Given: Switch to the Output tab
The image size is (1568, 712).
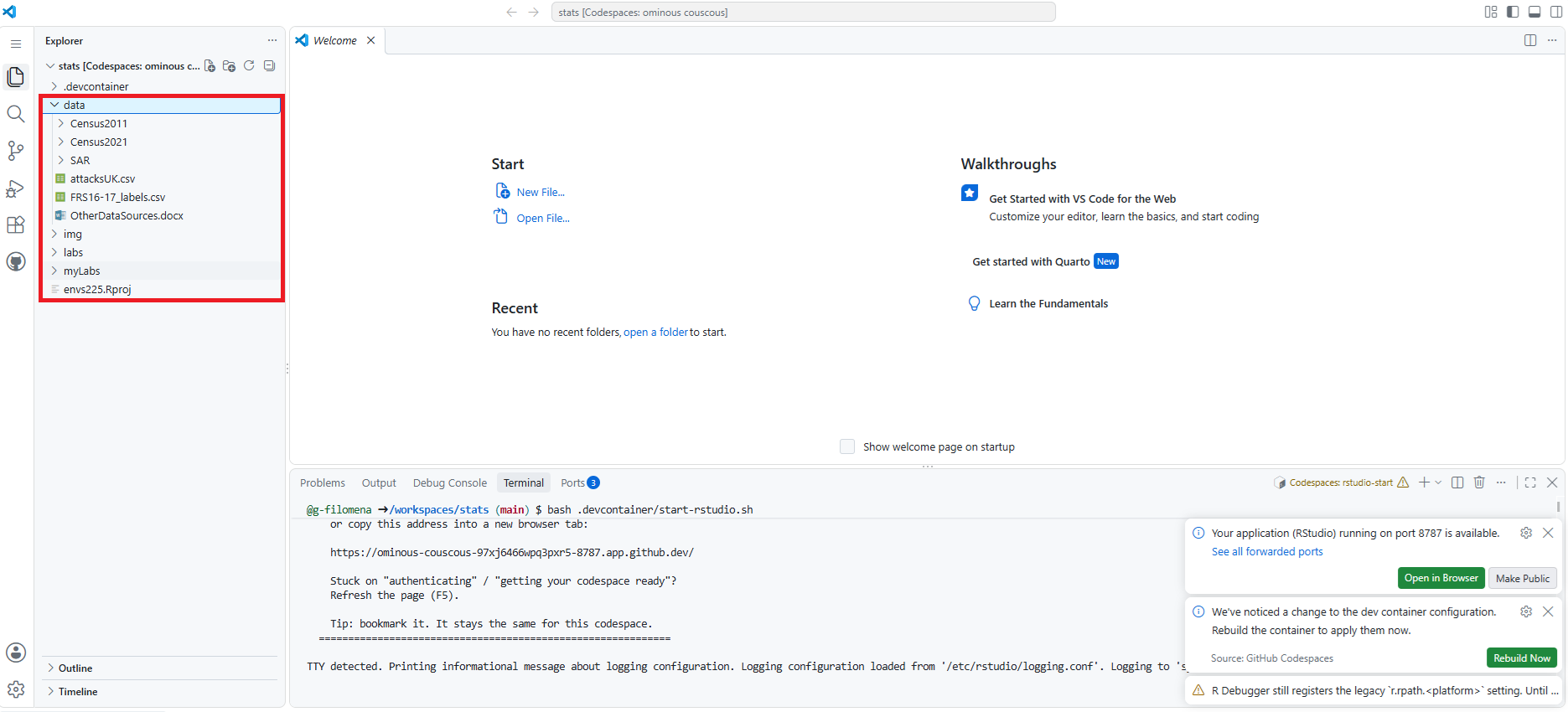Looking at the screenshot, I should coord(379,482).
